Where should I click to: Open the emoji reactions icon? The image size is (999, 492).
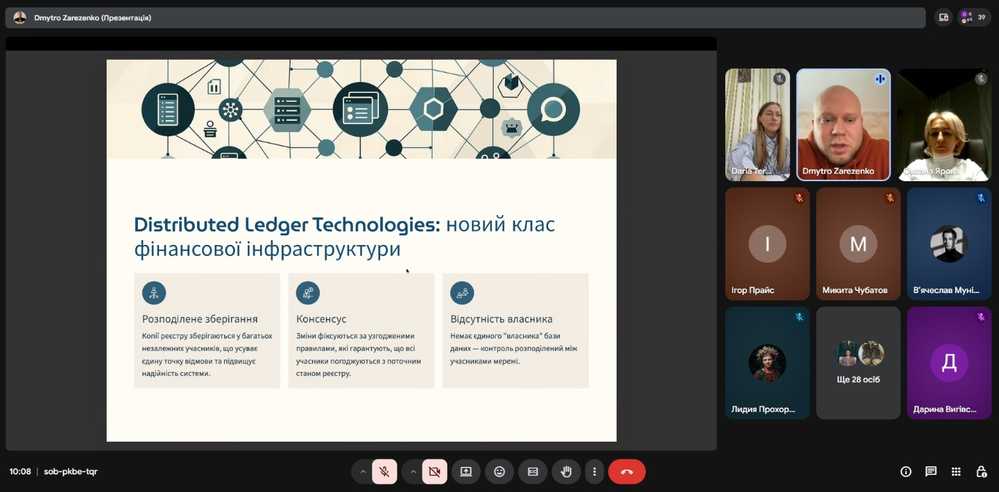499,471
